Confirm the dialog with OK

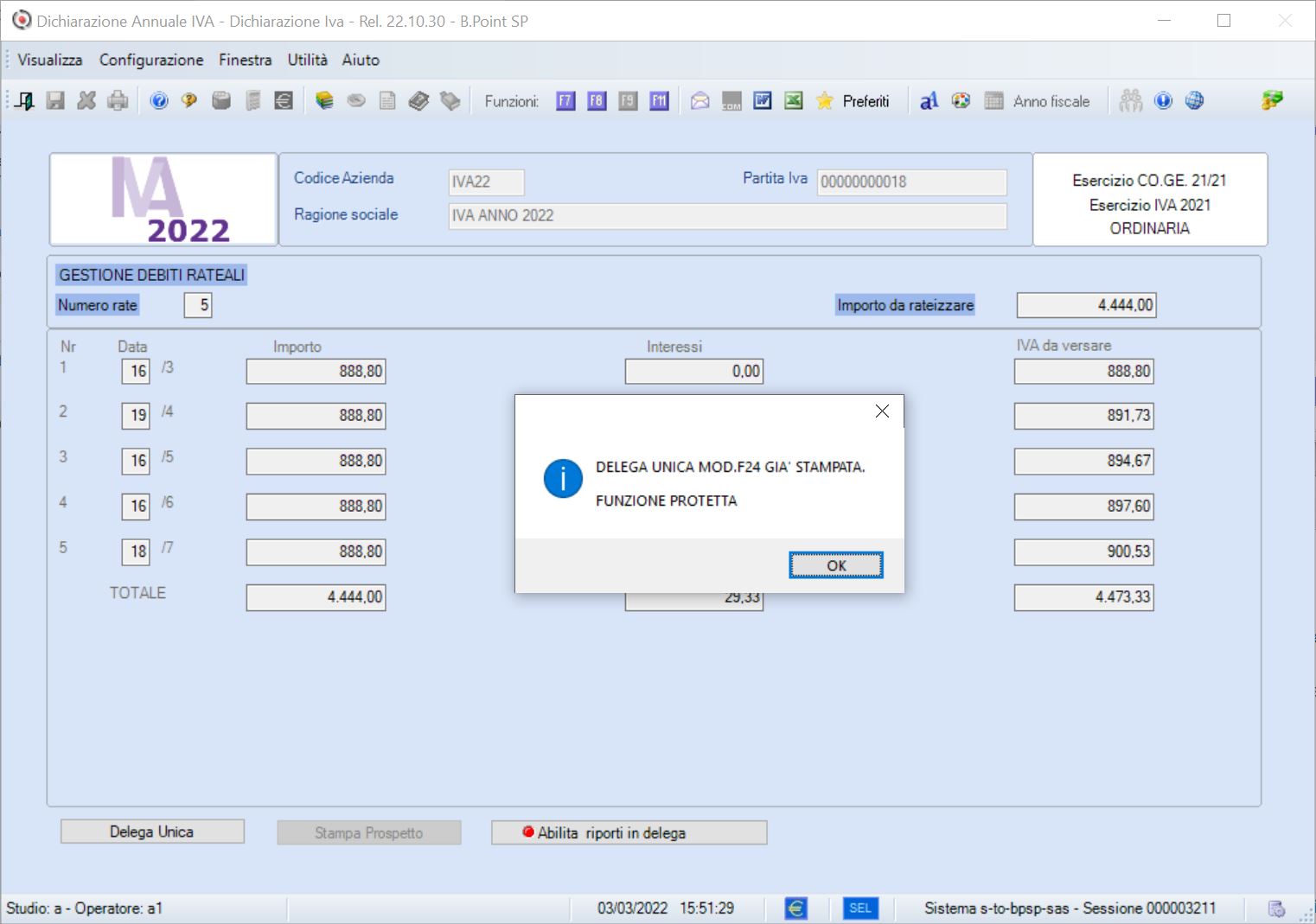[836, 565]
